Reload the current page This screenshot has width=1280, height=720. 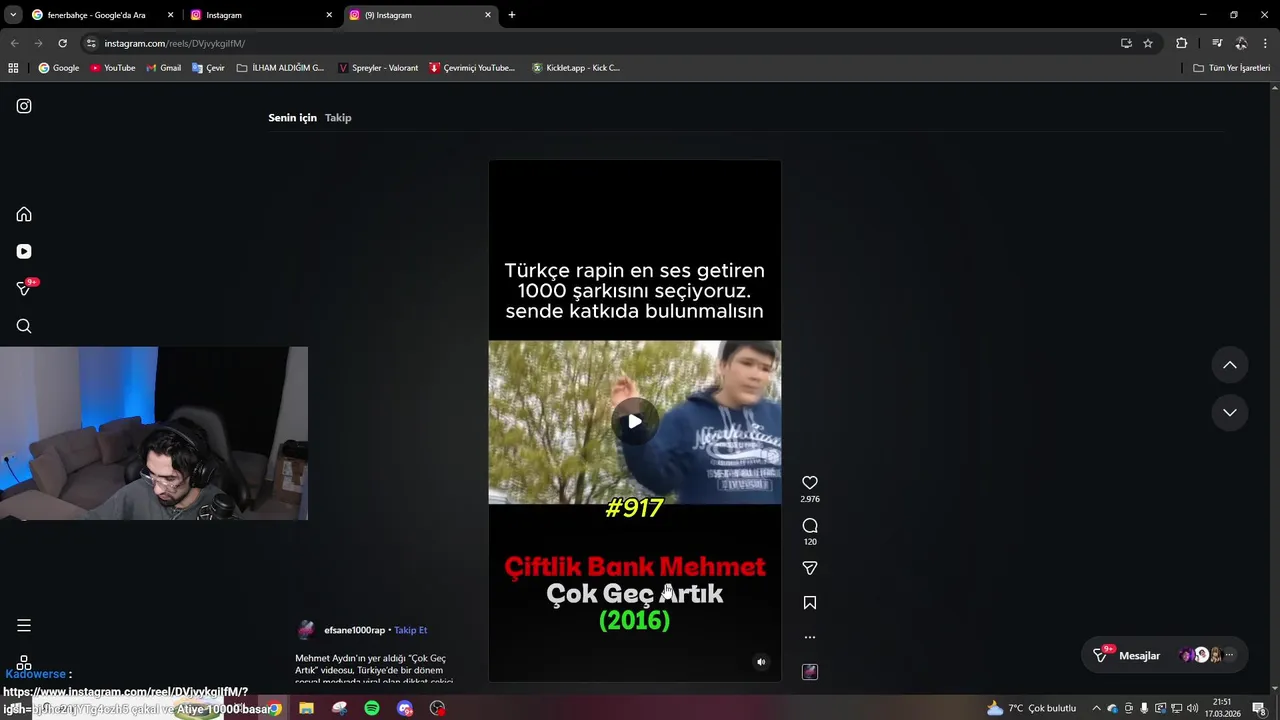click(x=62, y=43)
